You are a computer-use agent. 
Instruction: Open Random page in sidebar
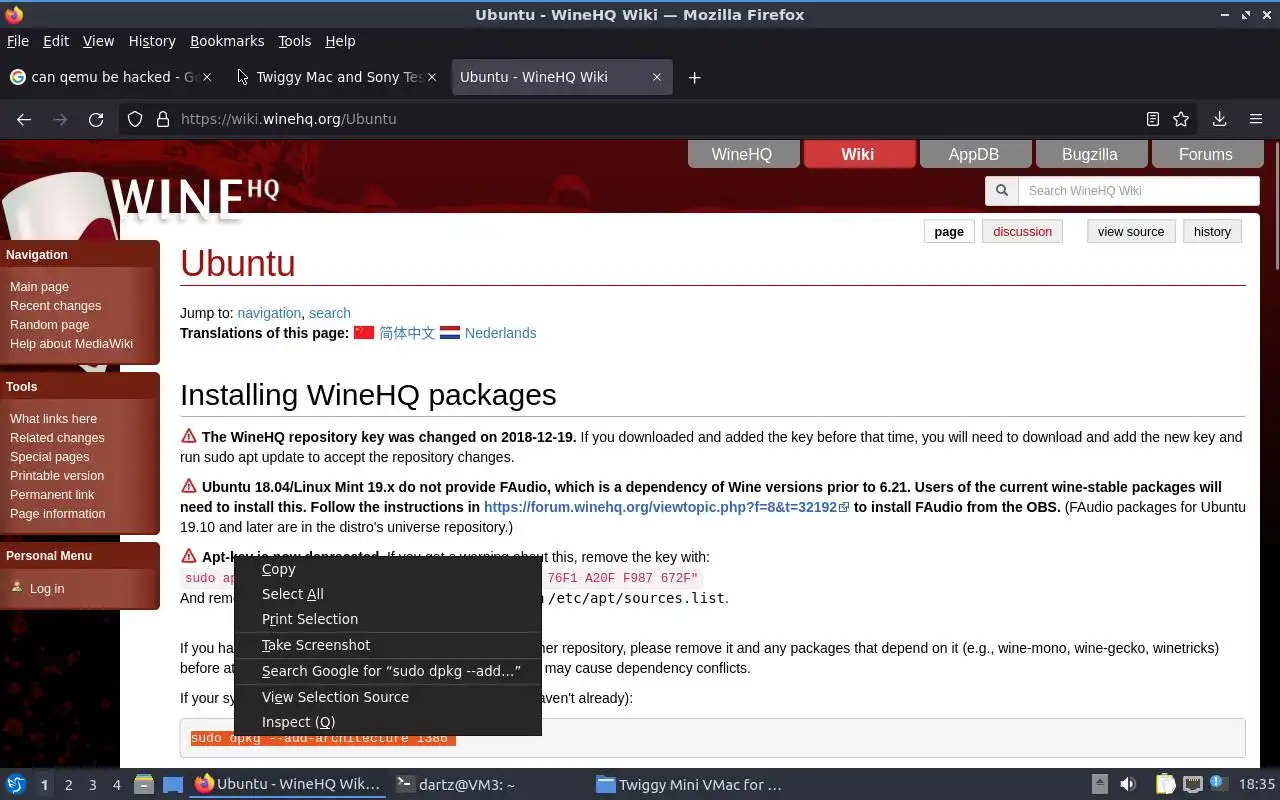click(49, 325)
